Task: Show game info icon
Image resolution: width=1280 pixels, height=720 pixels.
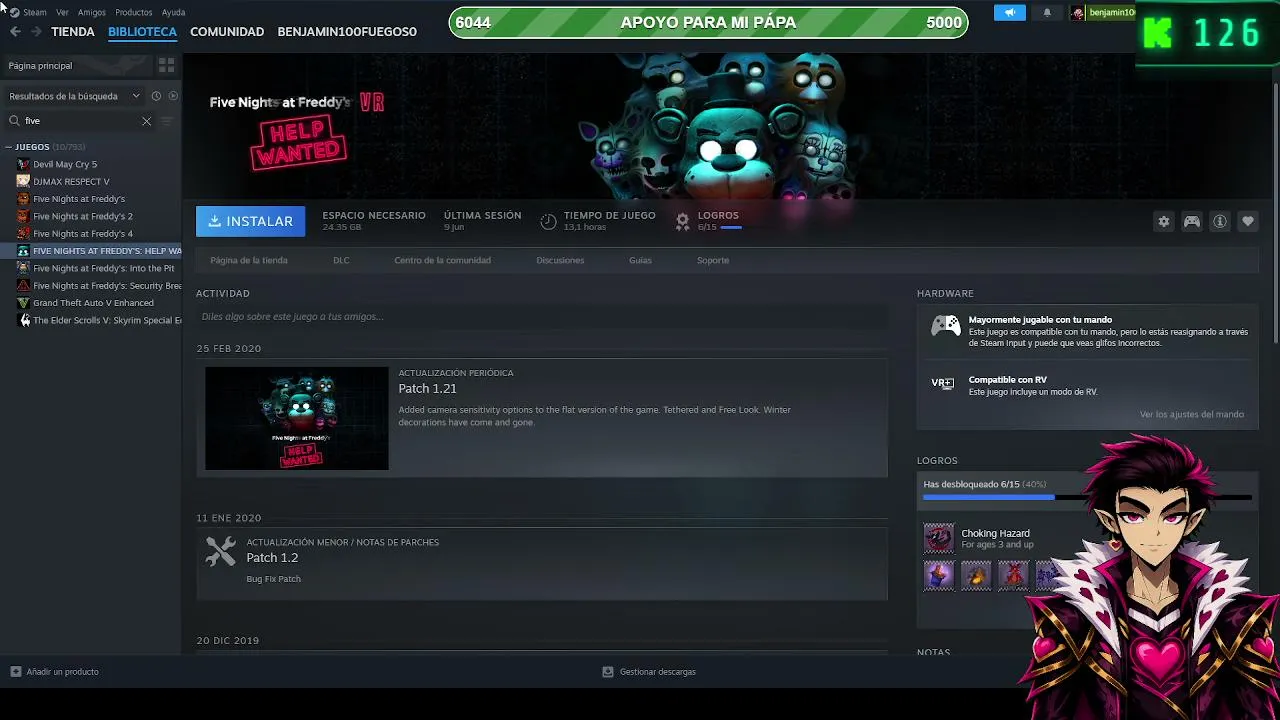Action: tap(1220, 221)
